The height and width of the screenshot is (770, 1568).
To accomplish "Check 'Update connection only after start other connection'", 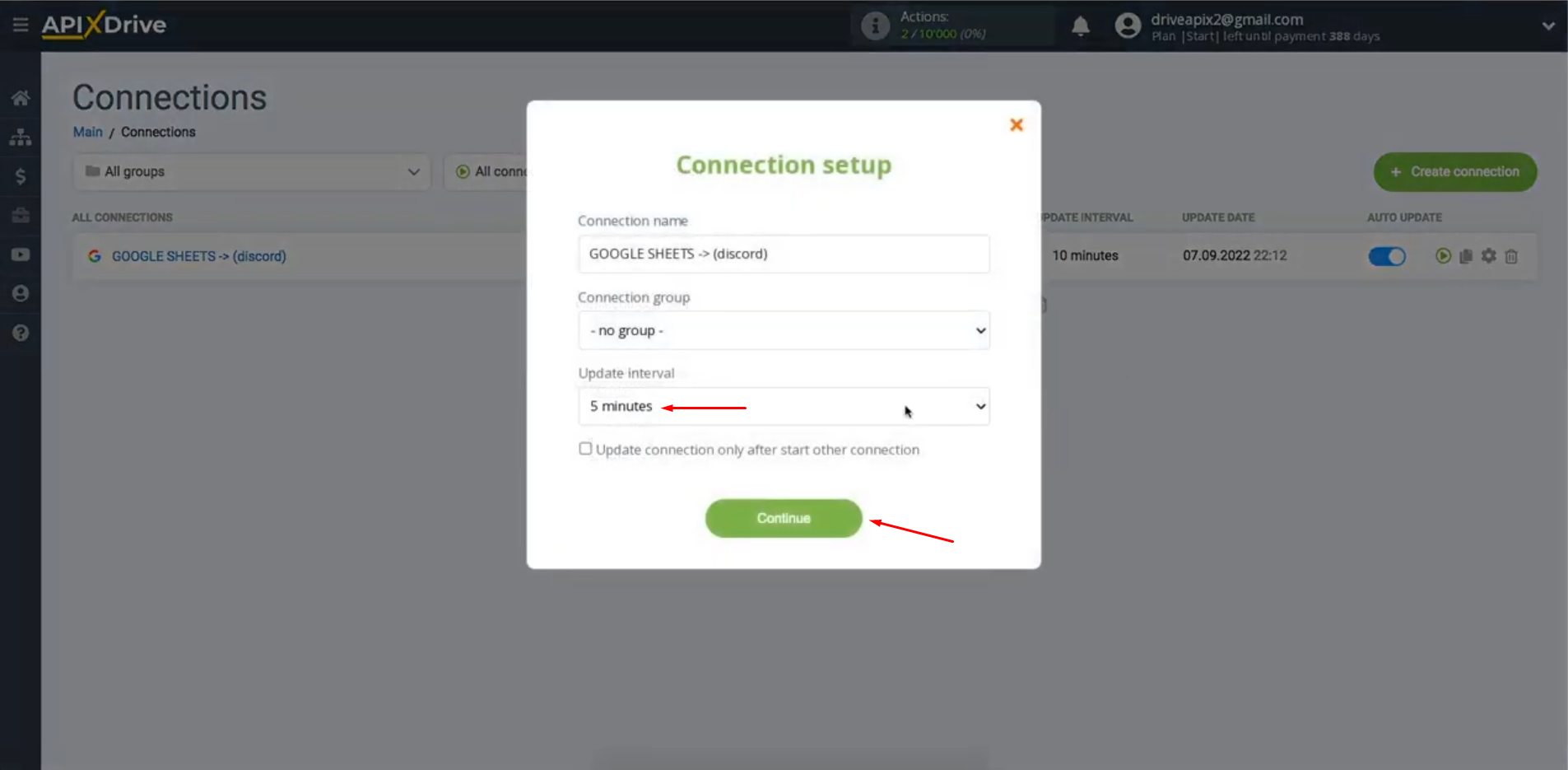I will (585, 448).
